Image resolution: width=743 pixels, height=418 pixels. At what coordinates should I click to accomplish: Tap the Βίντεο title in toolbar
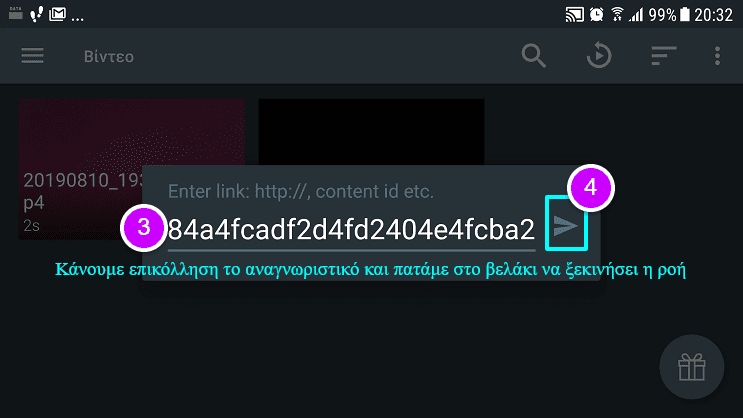tap(109, 56)
